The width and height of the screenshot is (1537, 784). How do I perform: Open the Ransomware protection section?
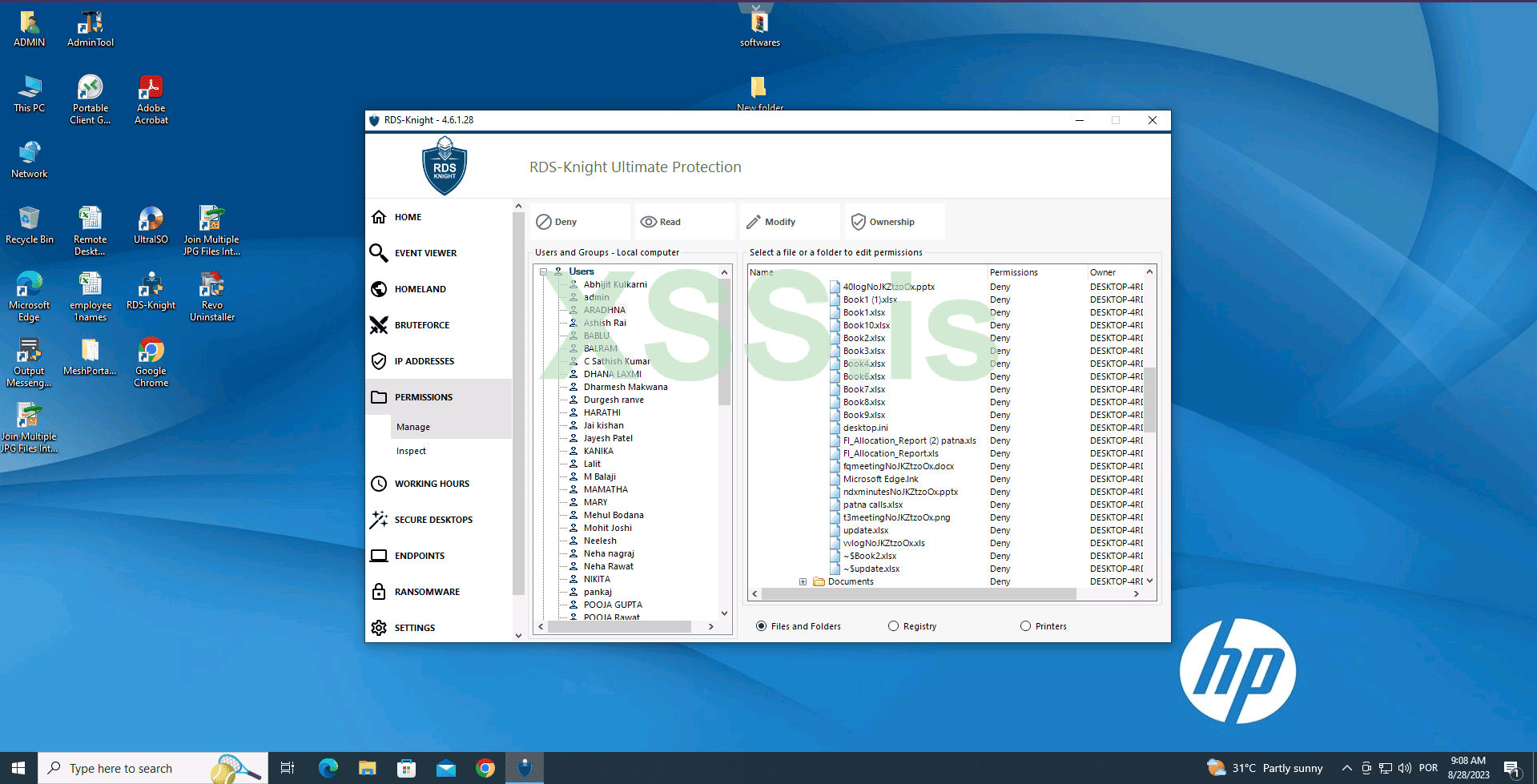tap(426, 591)
